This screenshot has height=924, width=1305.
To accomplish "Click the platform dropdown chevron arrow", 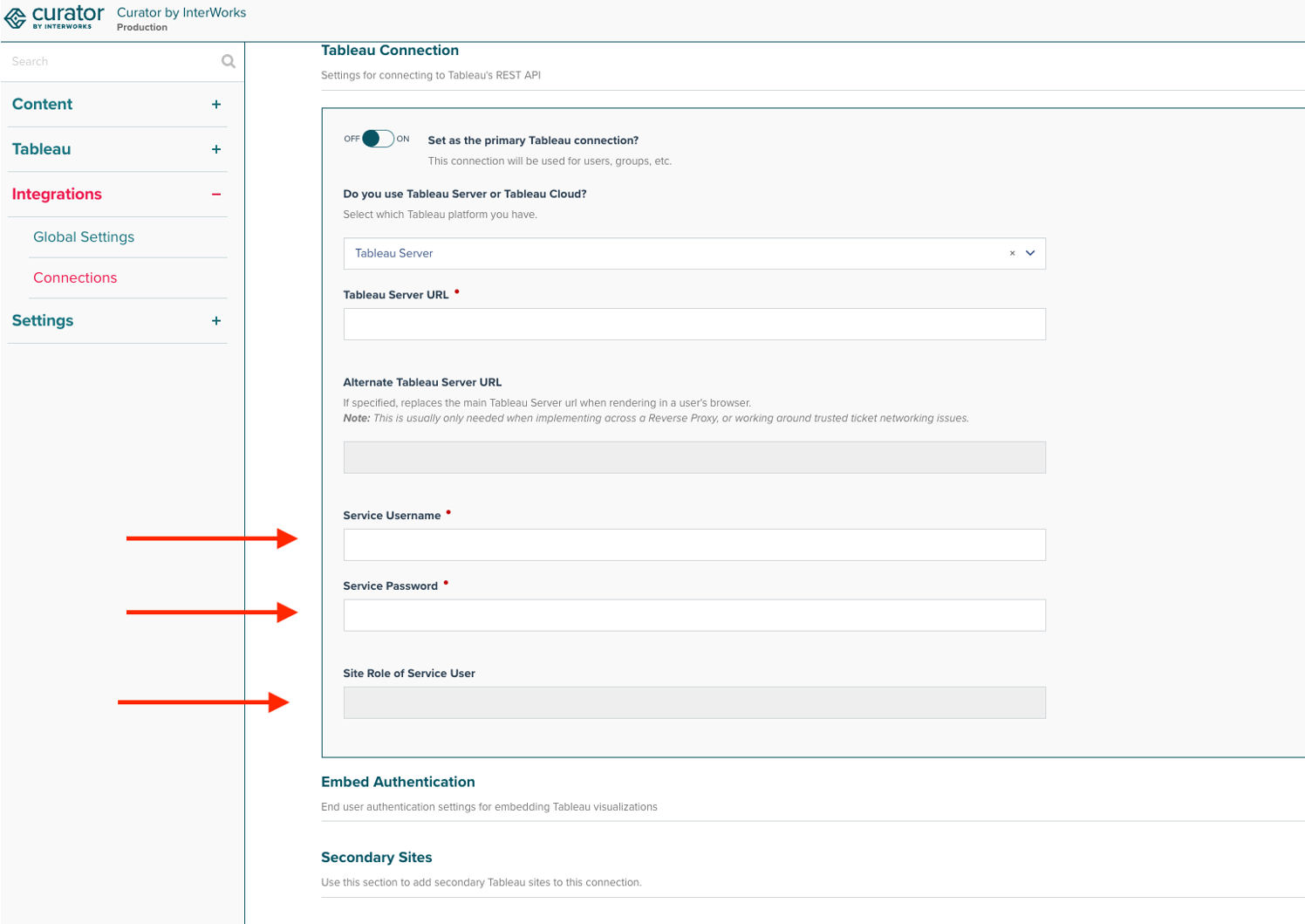I will (1030, 253).
